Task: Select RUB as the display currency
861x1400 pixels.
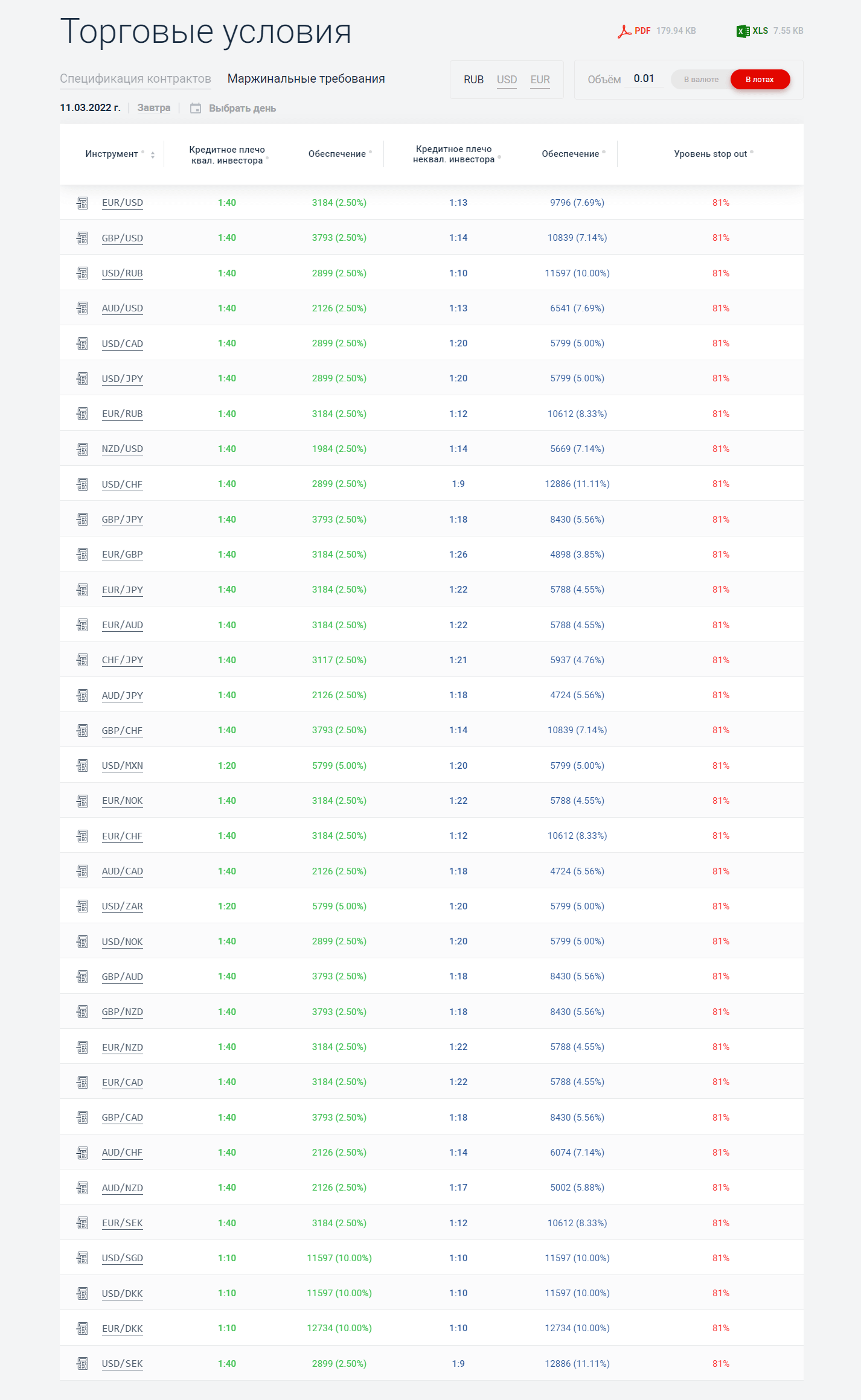Action: (x=473, y=80)
